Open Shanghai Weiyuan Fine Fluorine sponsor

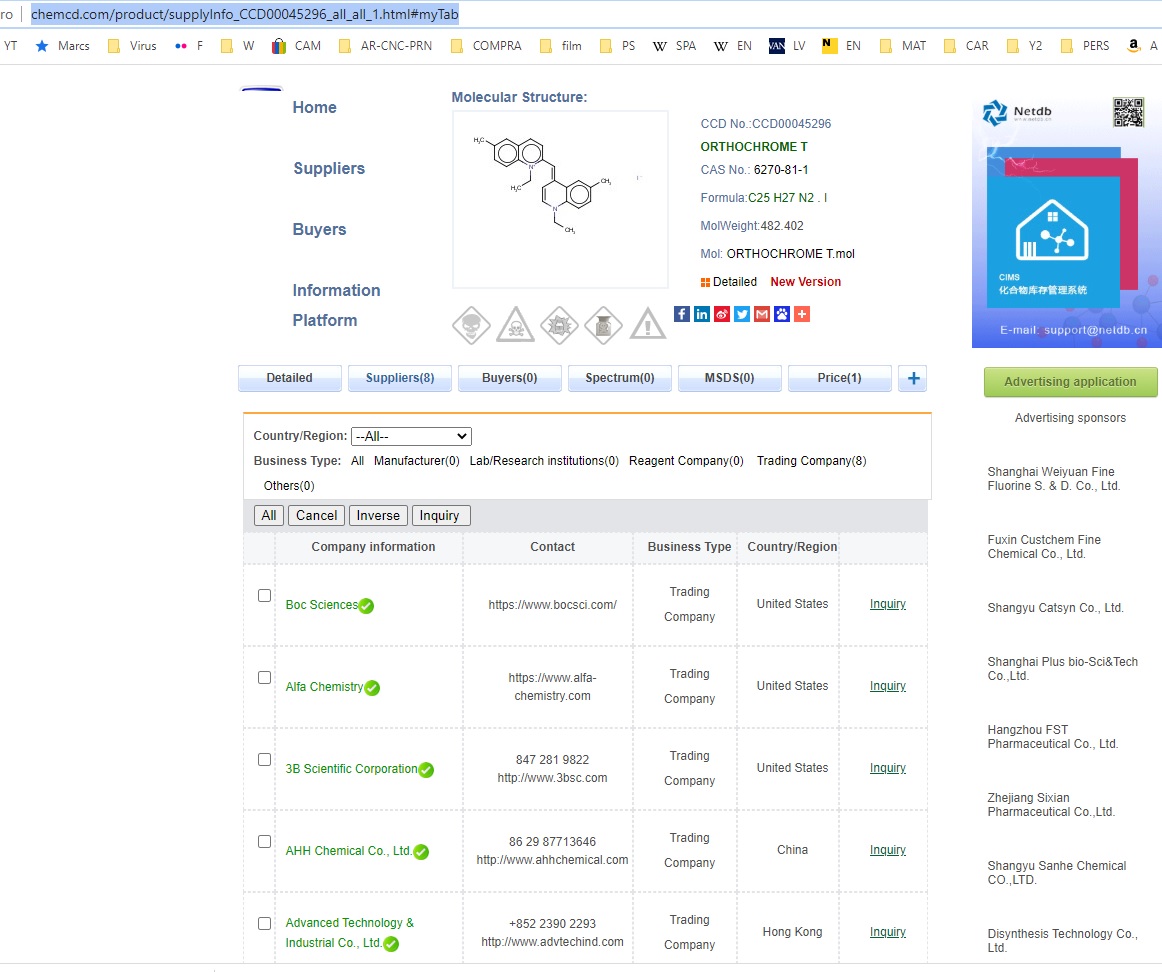[x=1054, y=479]
